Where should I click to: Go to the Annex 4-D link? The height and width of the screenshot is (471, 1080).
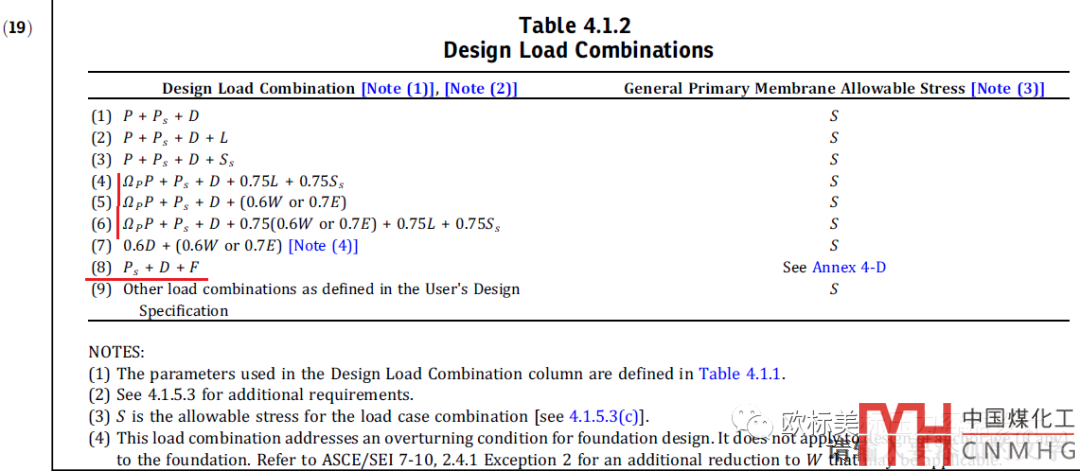pyautogui.click(x=849, y=268)
